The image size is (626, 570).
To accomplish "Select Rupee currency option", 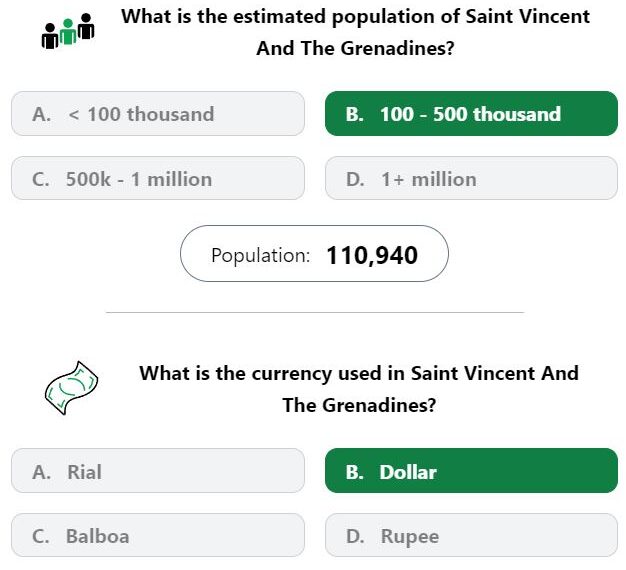I will pyautogui.click(x=471, y=535).
